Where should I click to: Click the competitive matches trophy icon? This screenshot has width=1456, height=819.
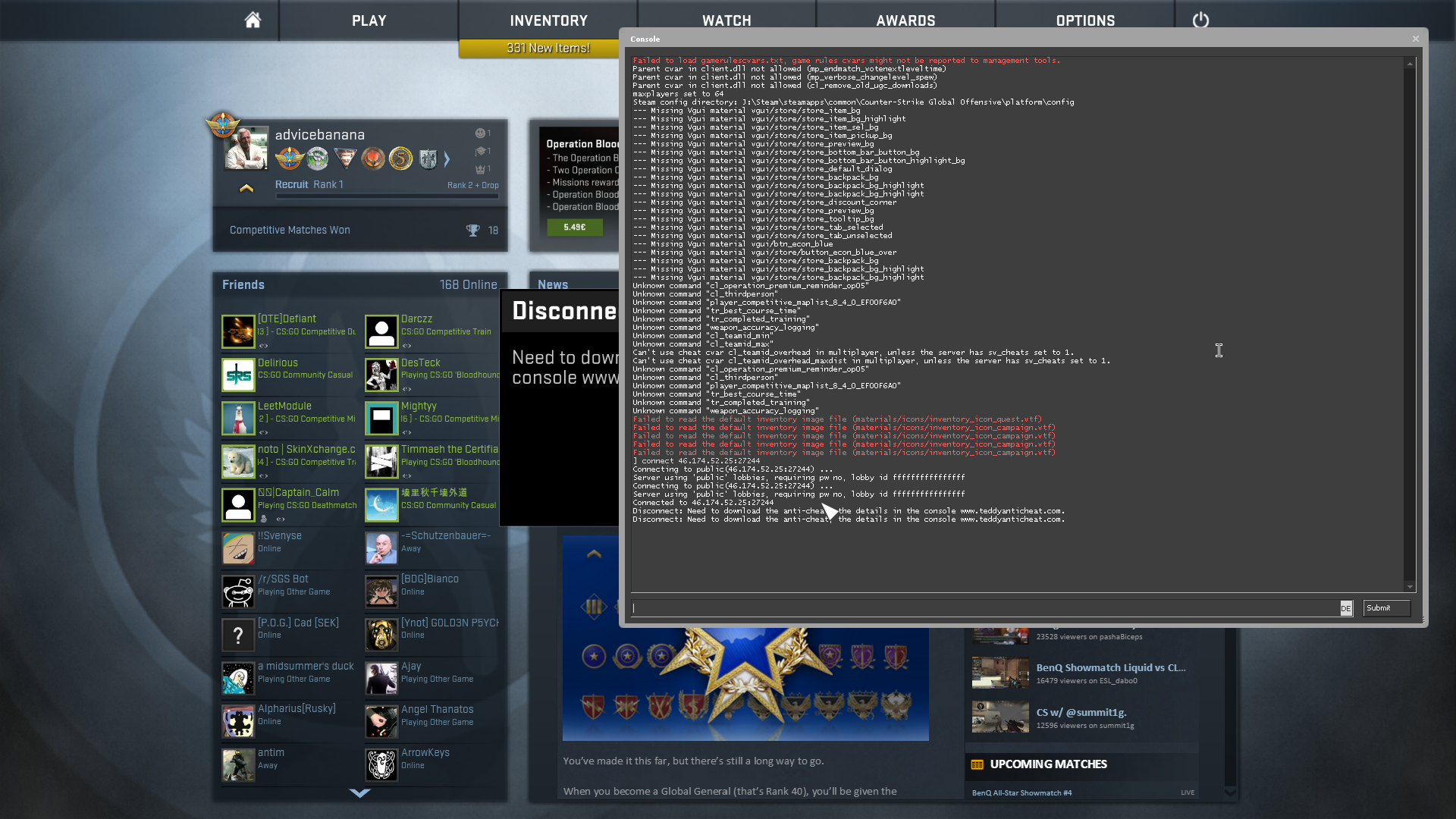pyautogui.click(x=472, y=231)
